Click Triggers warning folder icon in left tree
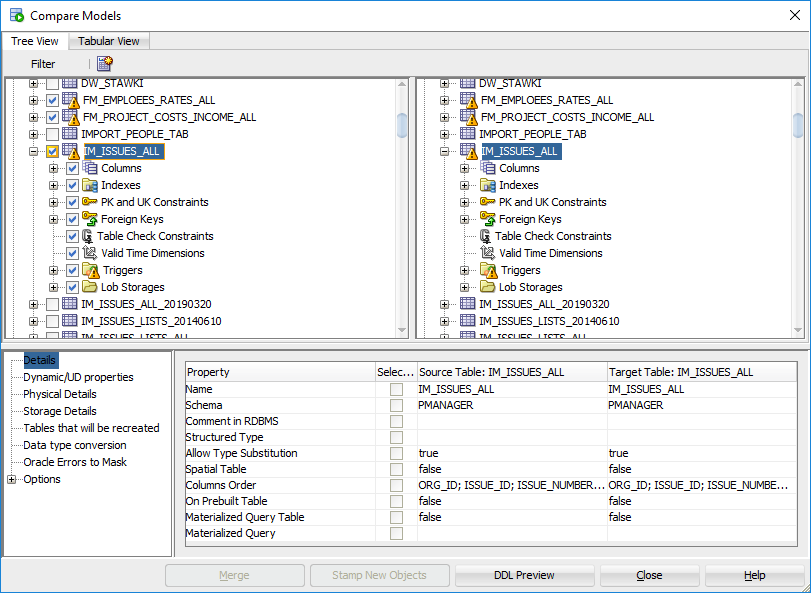The width and height of the screenshot is (811, 593). (90, 270)
